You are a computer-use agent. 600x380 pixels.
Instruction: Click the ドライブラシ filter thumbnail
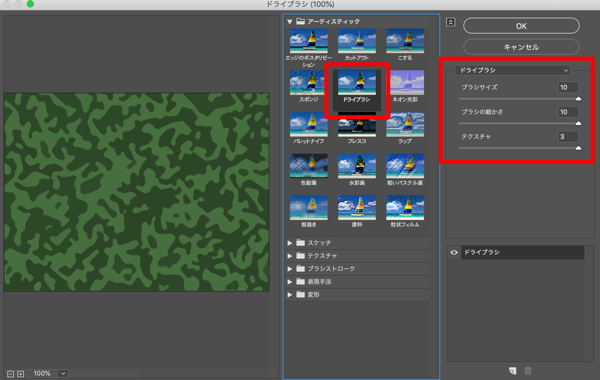click(357, 83)
